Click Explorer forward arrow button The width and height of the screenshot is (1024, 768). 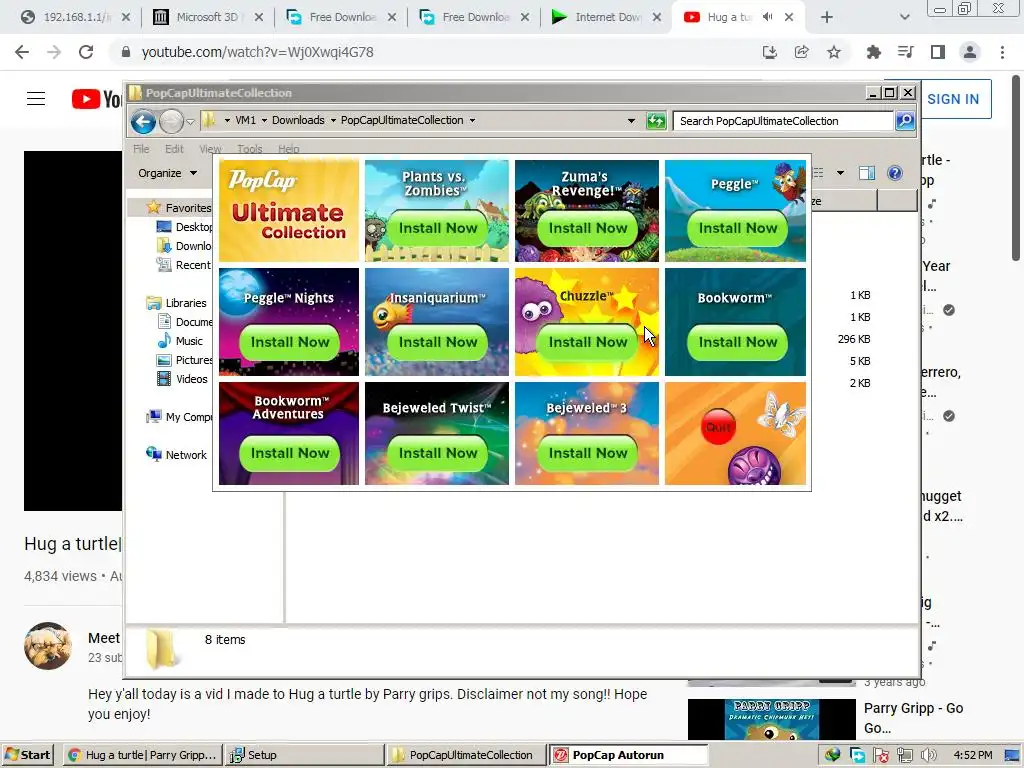[171, 121]
